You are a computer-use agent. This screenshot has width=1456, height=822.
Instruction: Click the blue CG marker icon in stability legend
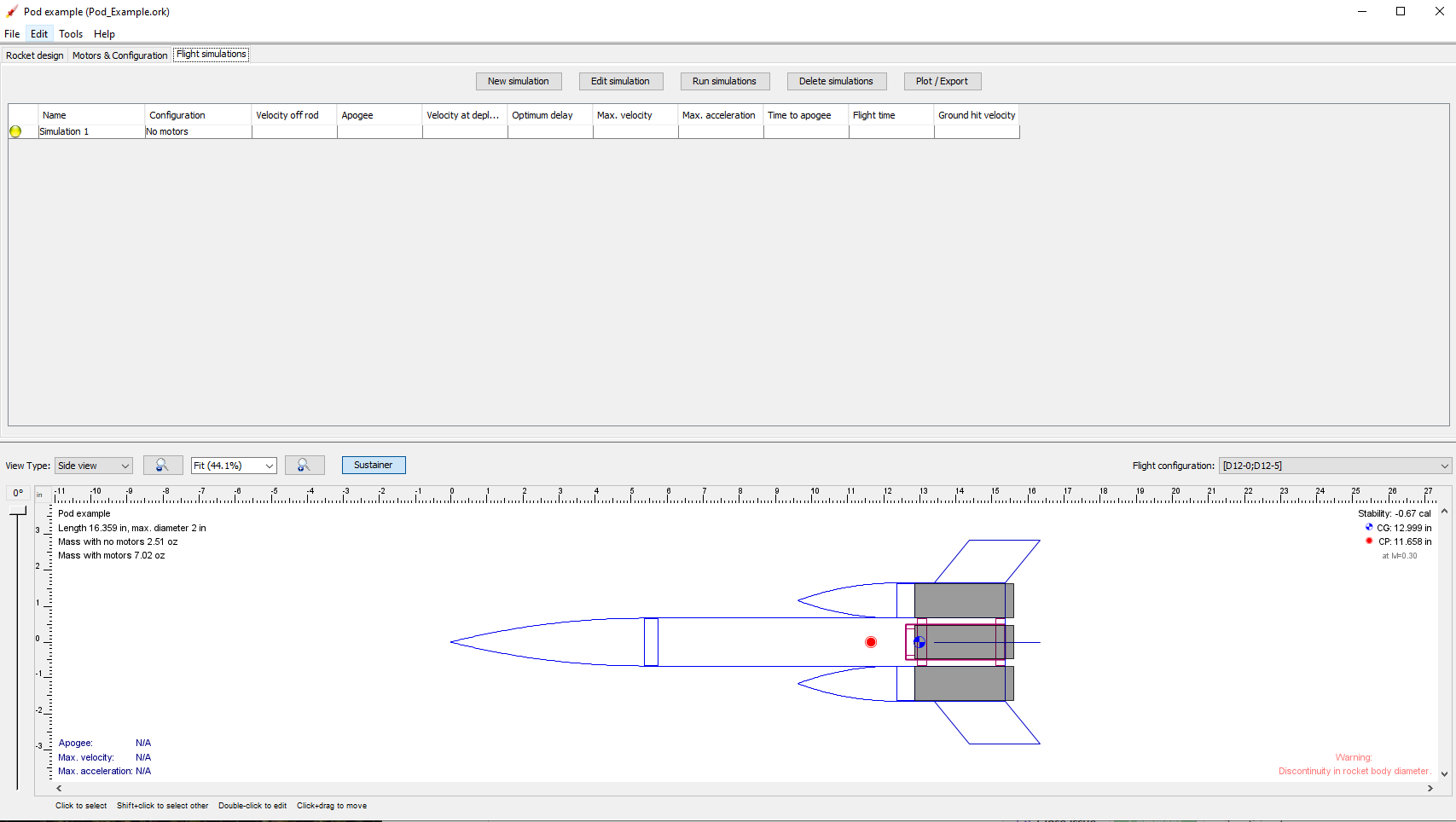tap(1369, 528)
